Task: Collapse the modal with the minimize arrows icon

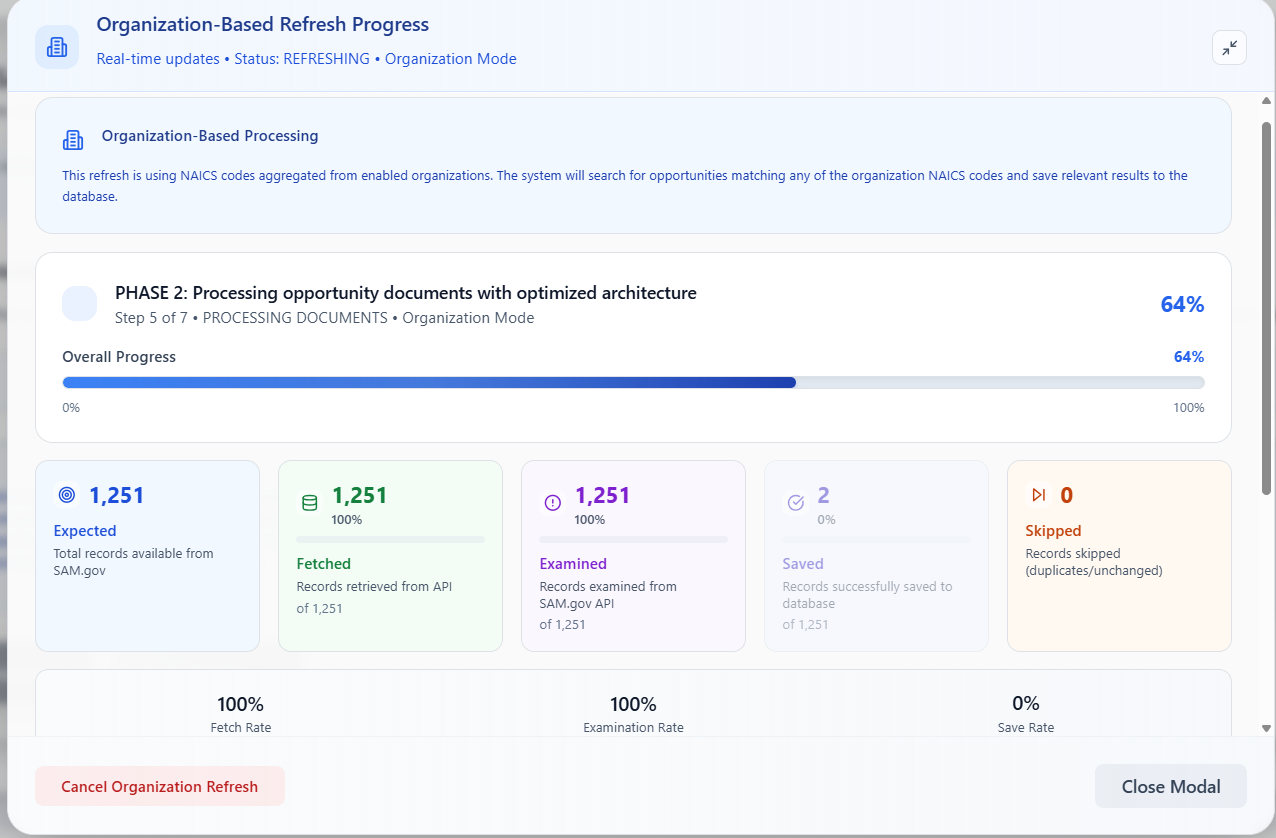Action: tap(1229, 47)
